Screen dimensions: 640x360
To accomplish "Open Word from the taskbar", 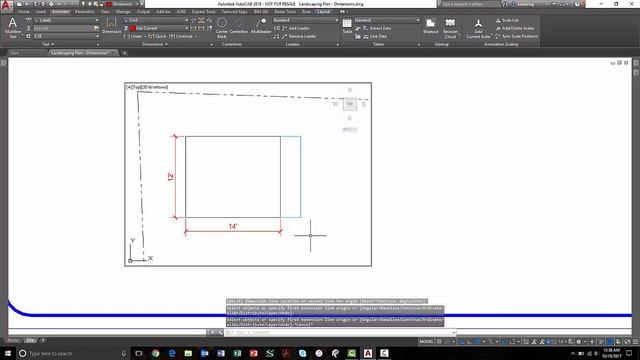I will 221,353.
